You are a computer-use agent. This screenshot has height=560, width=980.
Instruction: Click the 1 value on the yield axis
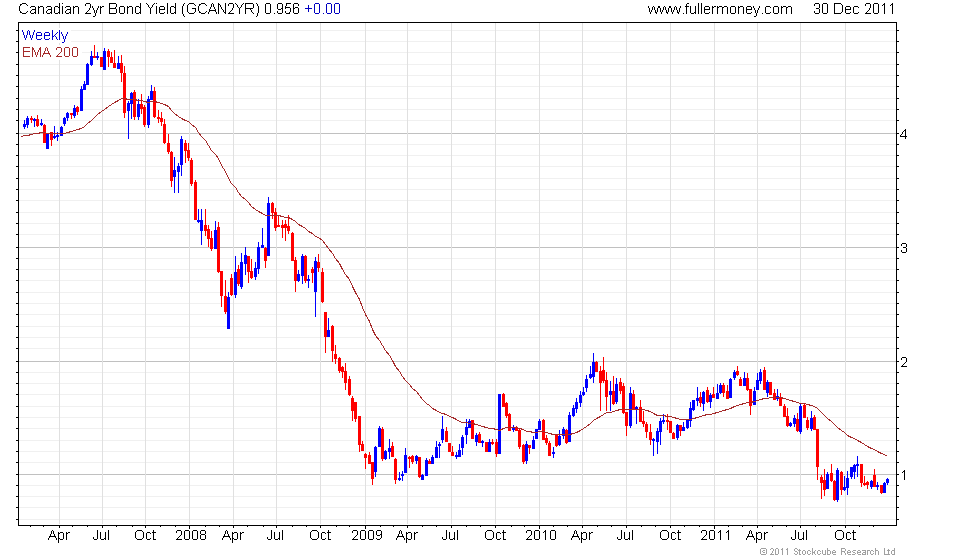point(904,475)
